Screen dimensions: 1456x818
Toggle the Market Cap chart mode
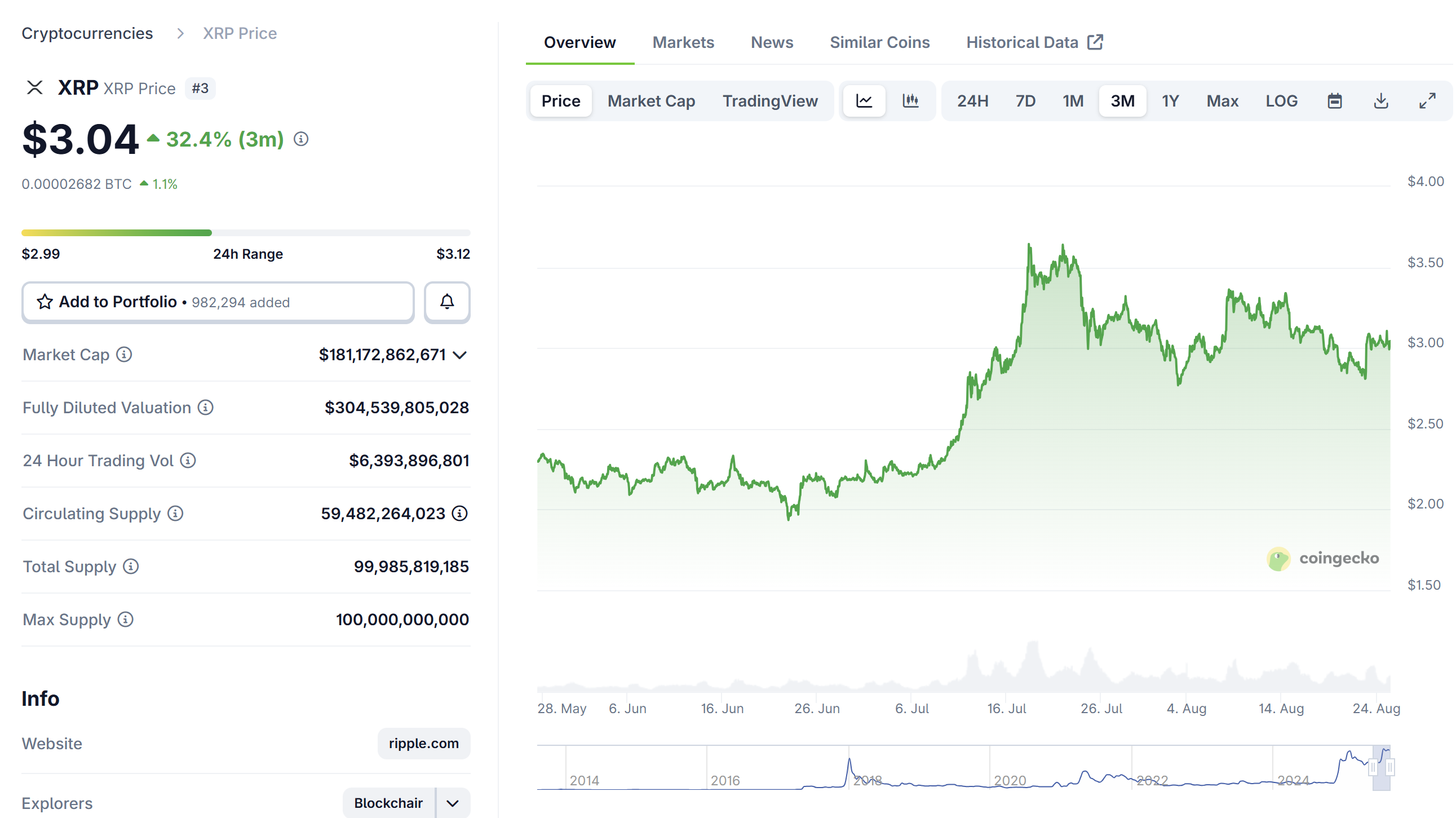click(651, 100)
